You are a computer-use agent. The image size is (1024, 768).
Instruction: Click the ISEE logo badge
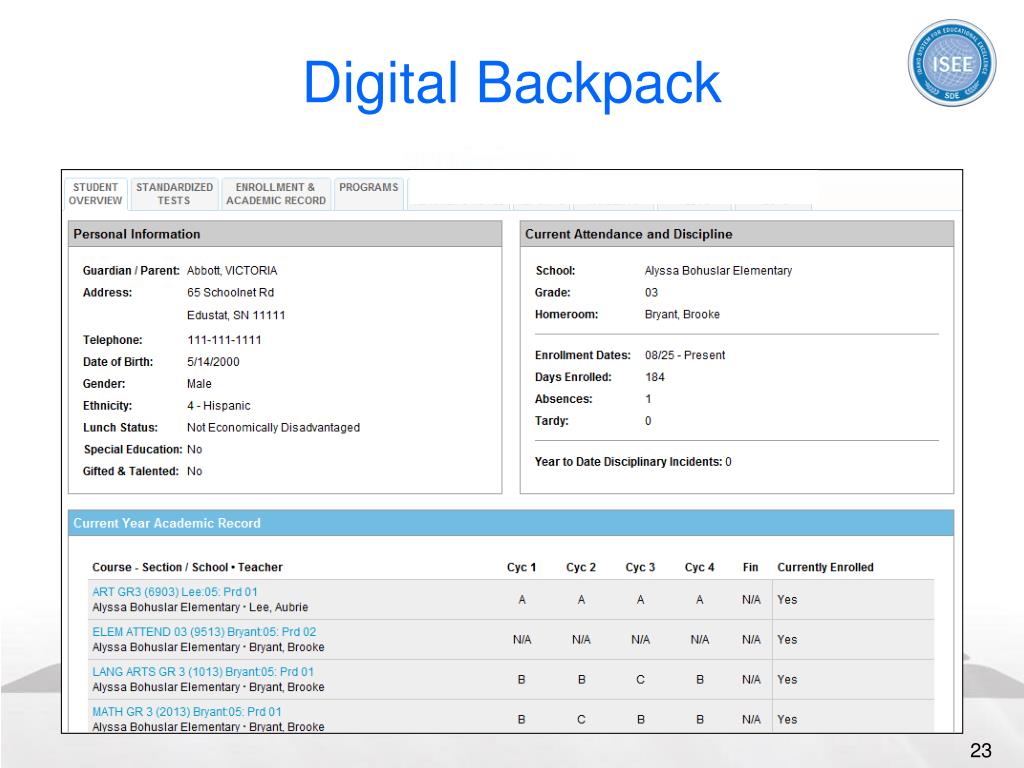coord(951,63)
